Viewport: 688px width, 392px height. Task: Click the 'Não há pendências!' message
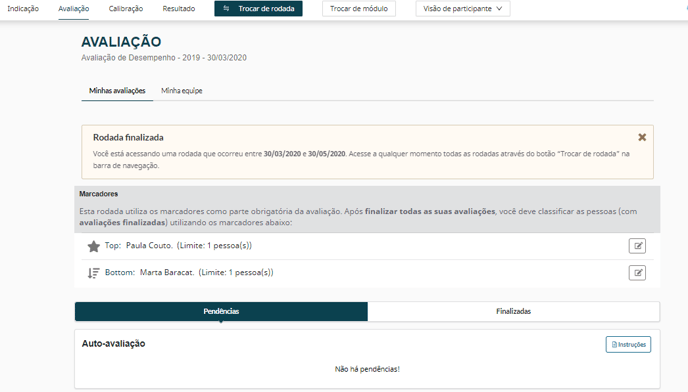[367, 369]
